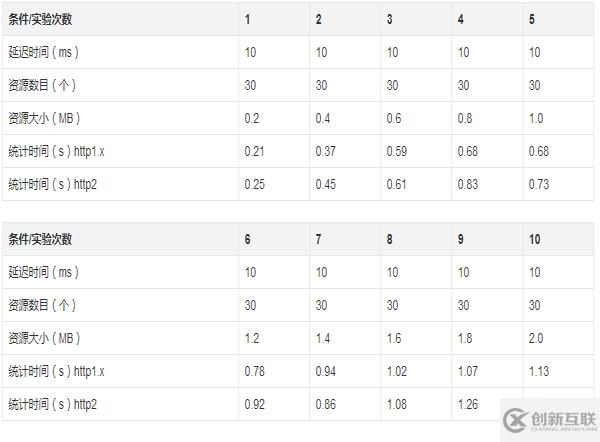Select the column header numbered 5

532,19
